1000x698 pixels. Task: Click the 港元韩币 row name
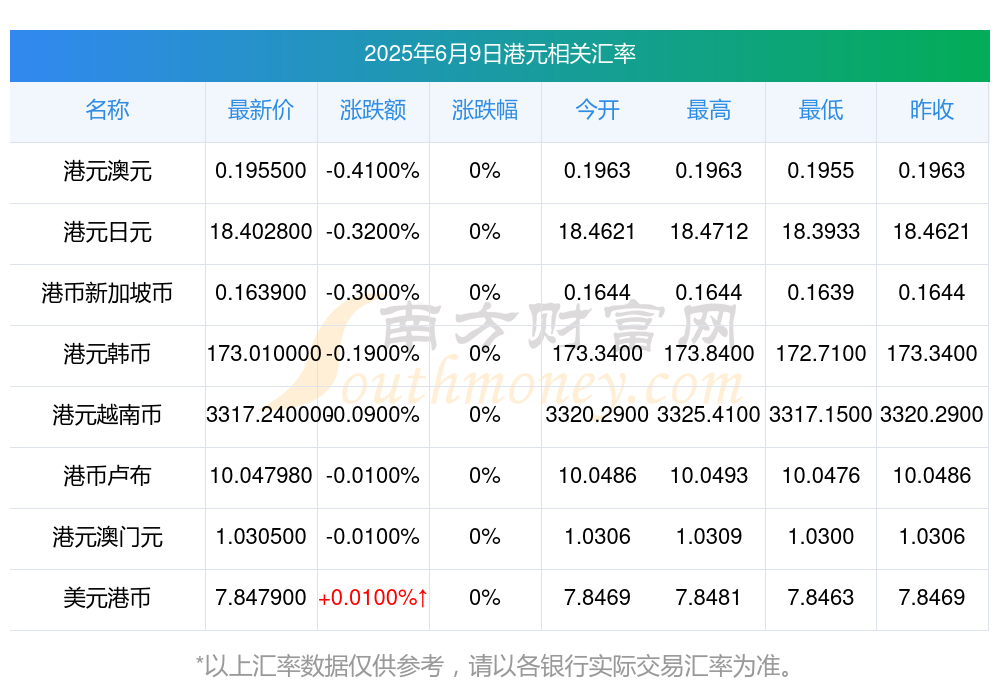click(x=107, y=353)
